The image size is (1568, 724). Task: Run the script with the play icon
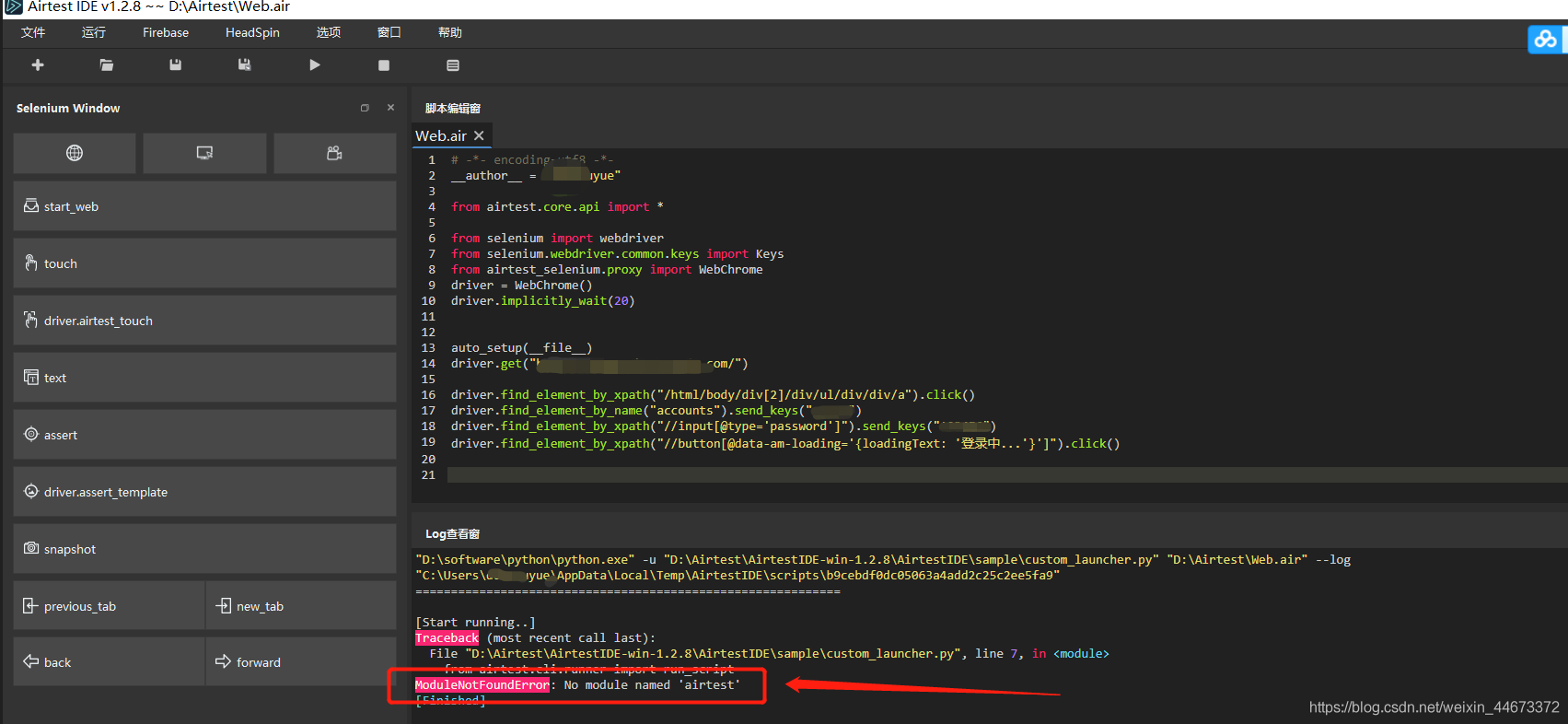click(315, 65)
